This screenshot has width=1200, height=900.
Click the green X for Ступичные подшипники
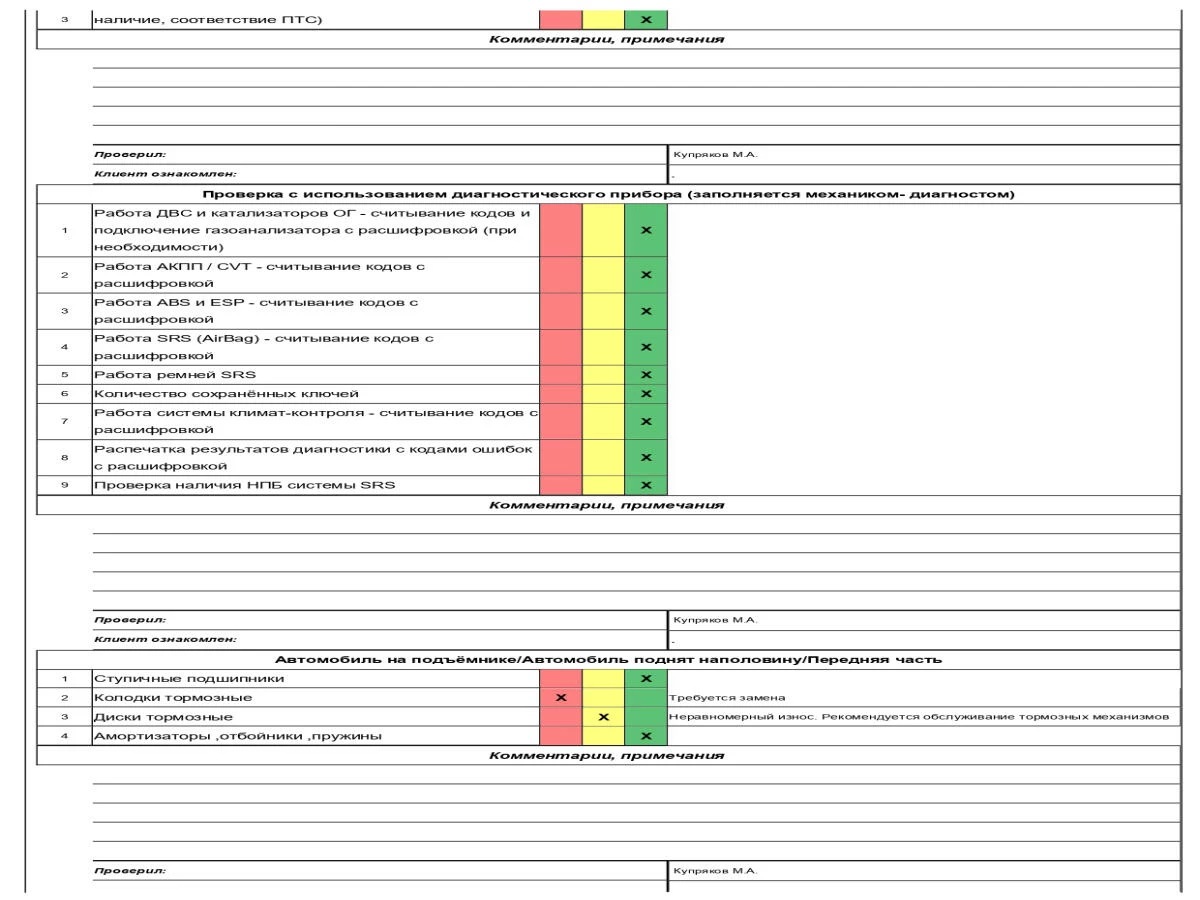pos(645,679)
